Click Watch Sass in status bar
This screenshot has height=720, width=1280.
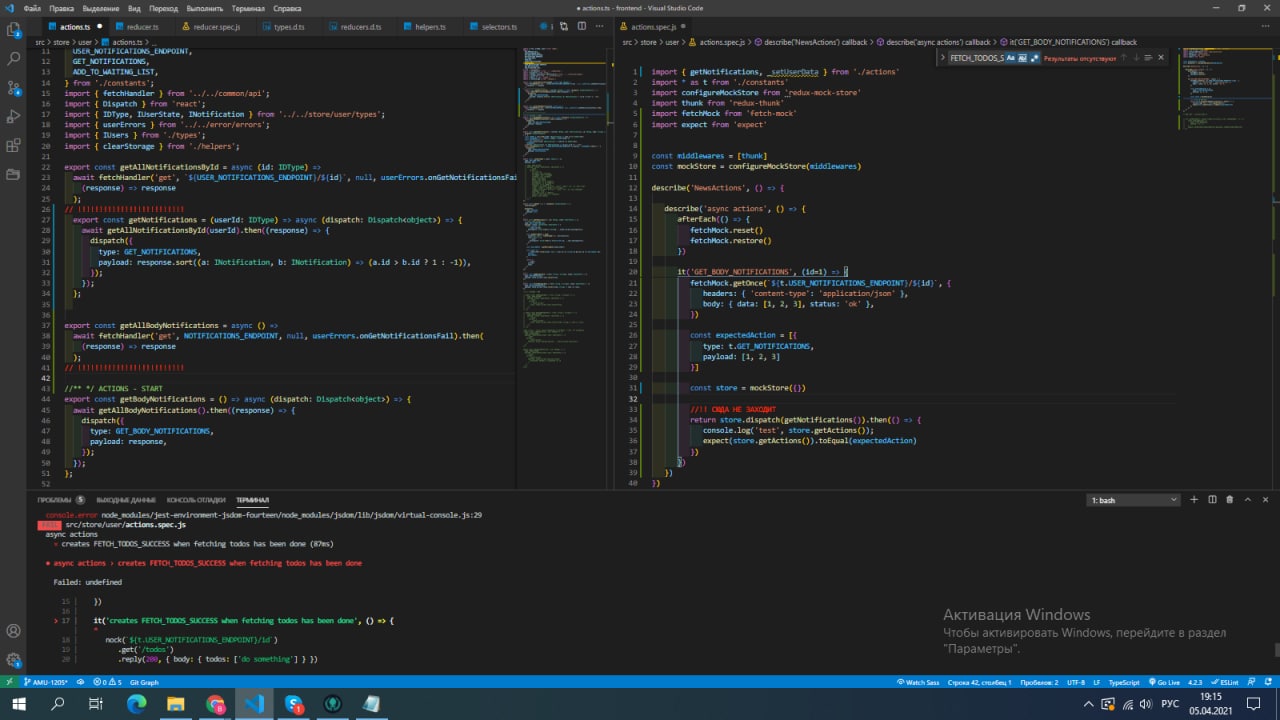(x=917, y=682)
